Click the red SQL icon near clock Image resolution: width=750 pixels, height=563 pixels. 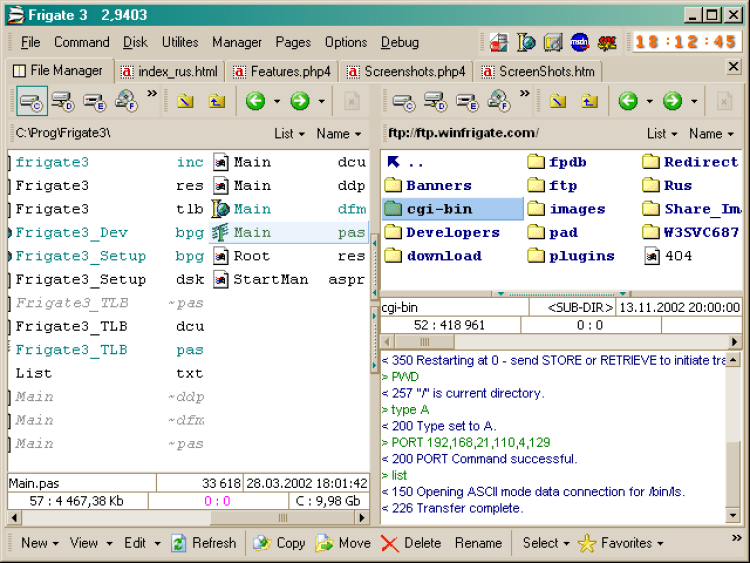tap(607, 43)
